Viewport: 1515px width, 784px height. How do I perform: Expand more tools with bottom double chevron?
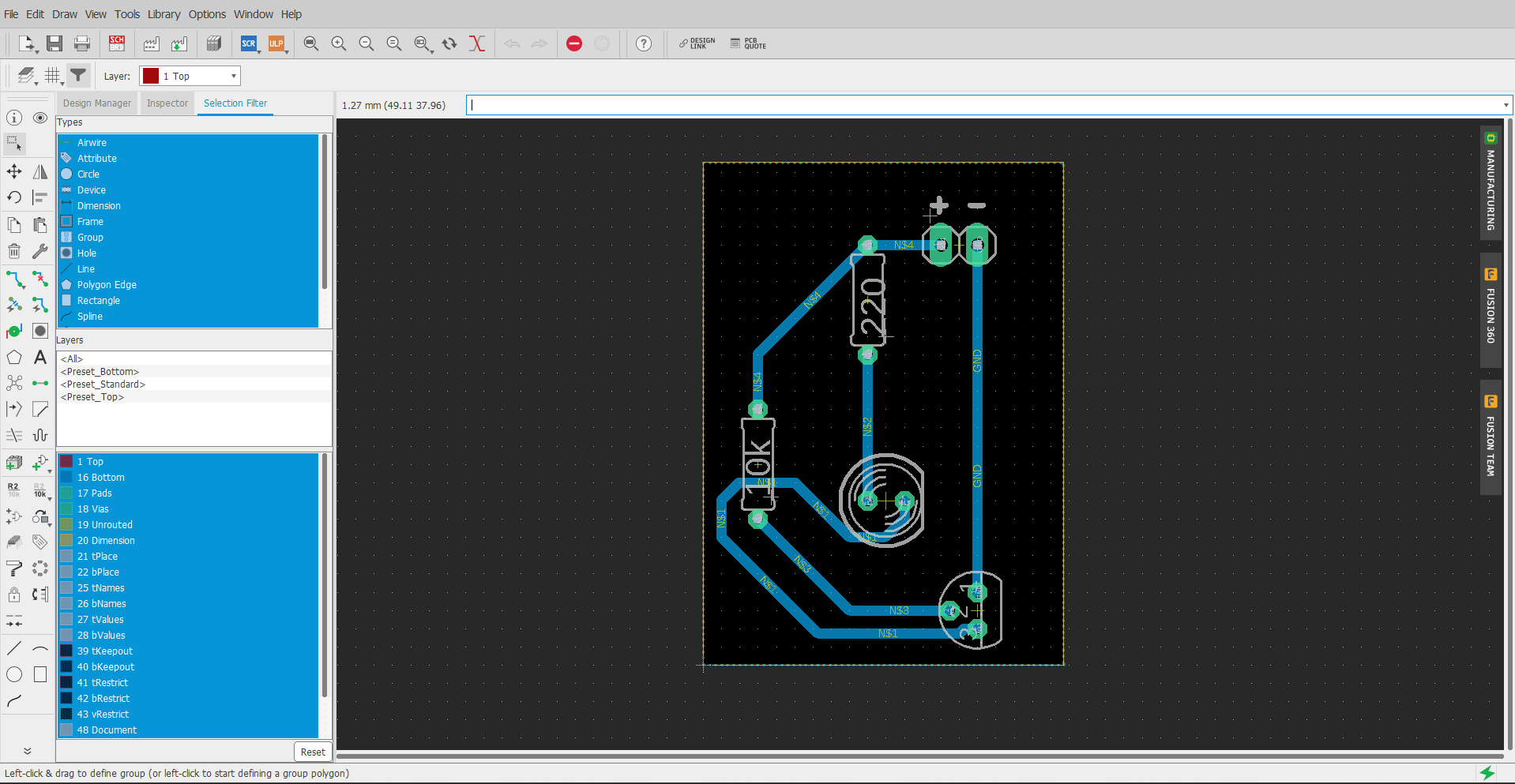click(x=27, y=751)
